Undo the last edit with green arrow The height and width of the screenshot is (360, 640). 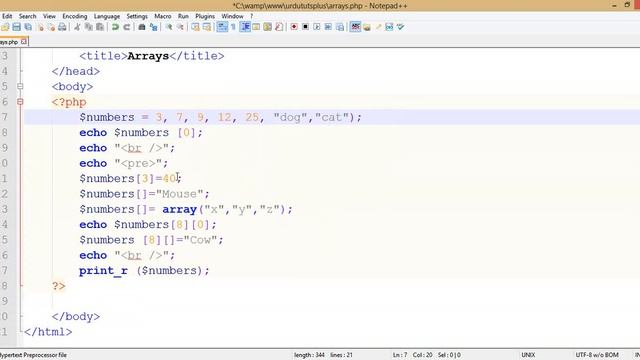(x=115, y=27)
